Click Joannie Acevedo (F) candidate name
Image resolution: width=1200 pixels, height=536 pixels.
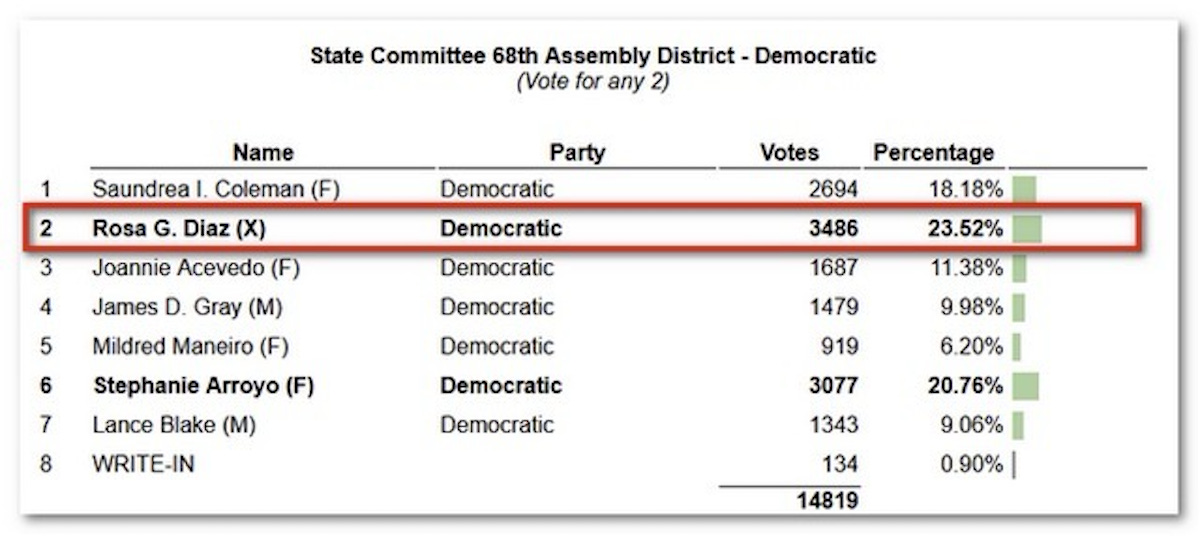[196, 268]
